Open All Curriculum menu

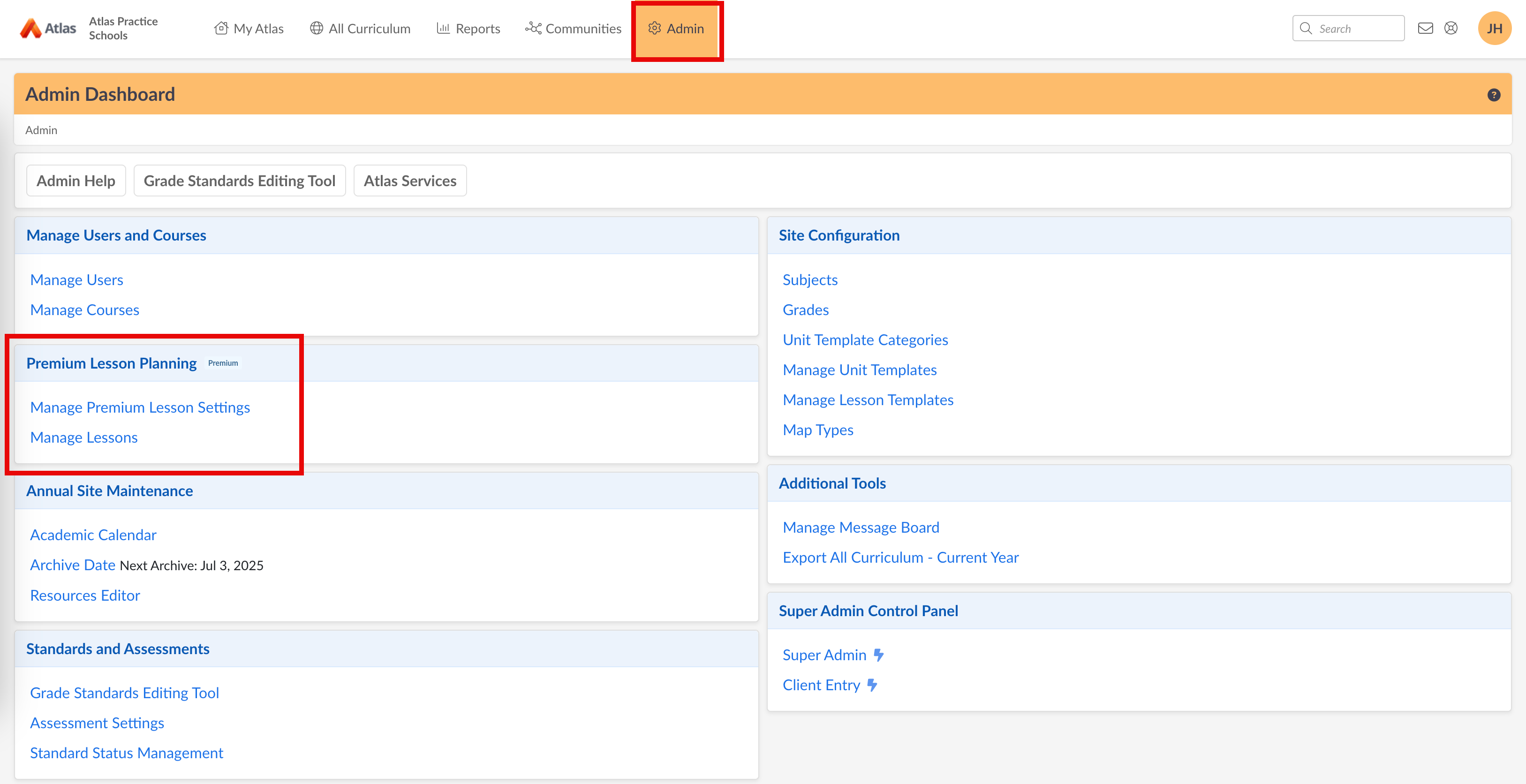pos(360,29)
